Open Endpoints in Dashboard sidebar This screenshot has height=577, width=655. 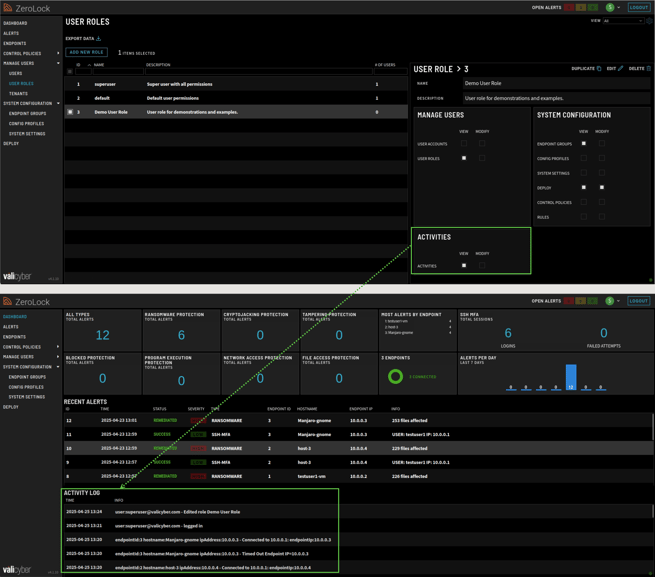click(14, 337)
